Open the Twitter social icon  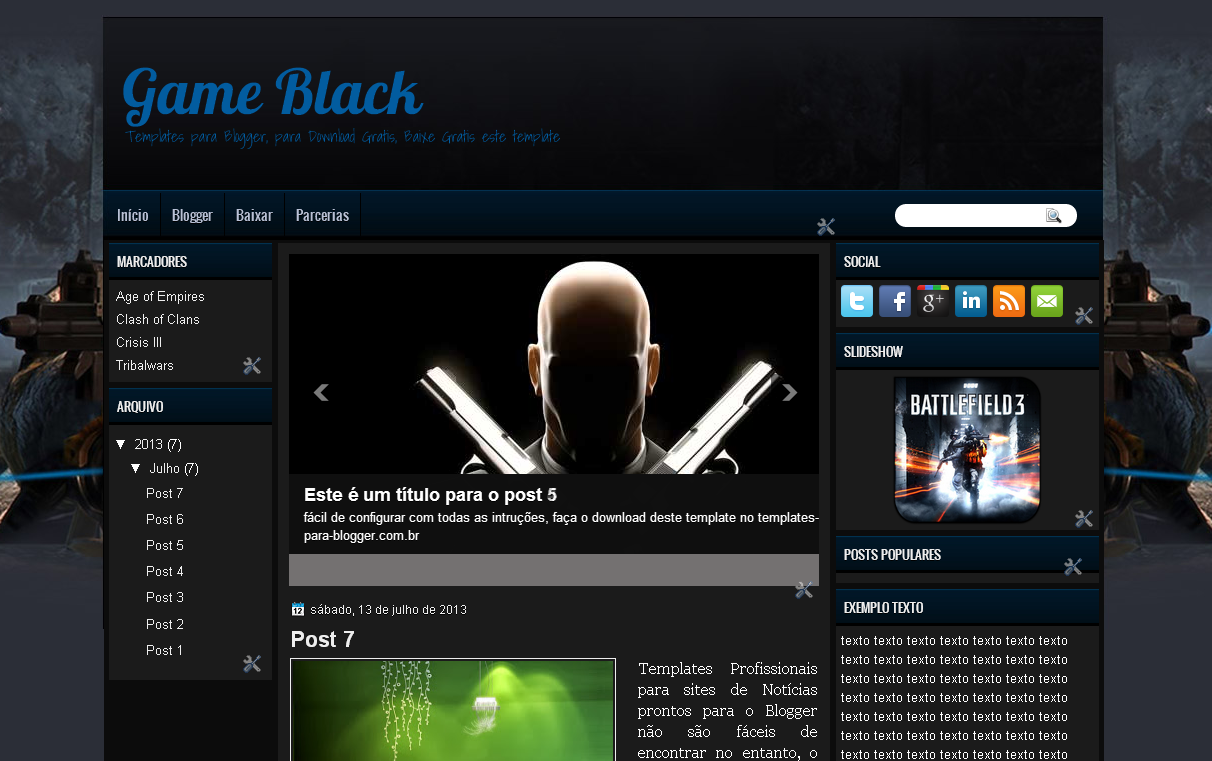pos(857,301)
